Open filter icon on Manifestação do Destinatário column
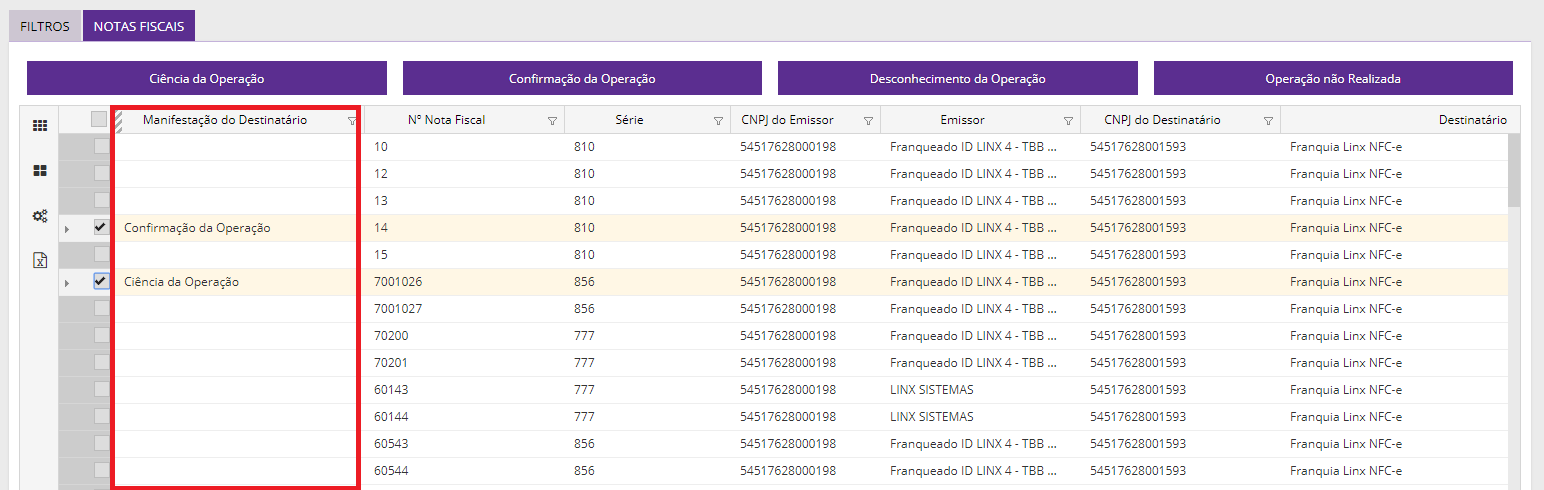 [x=351, y=121]
